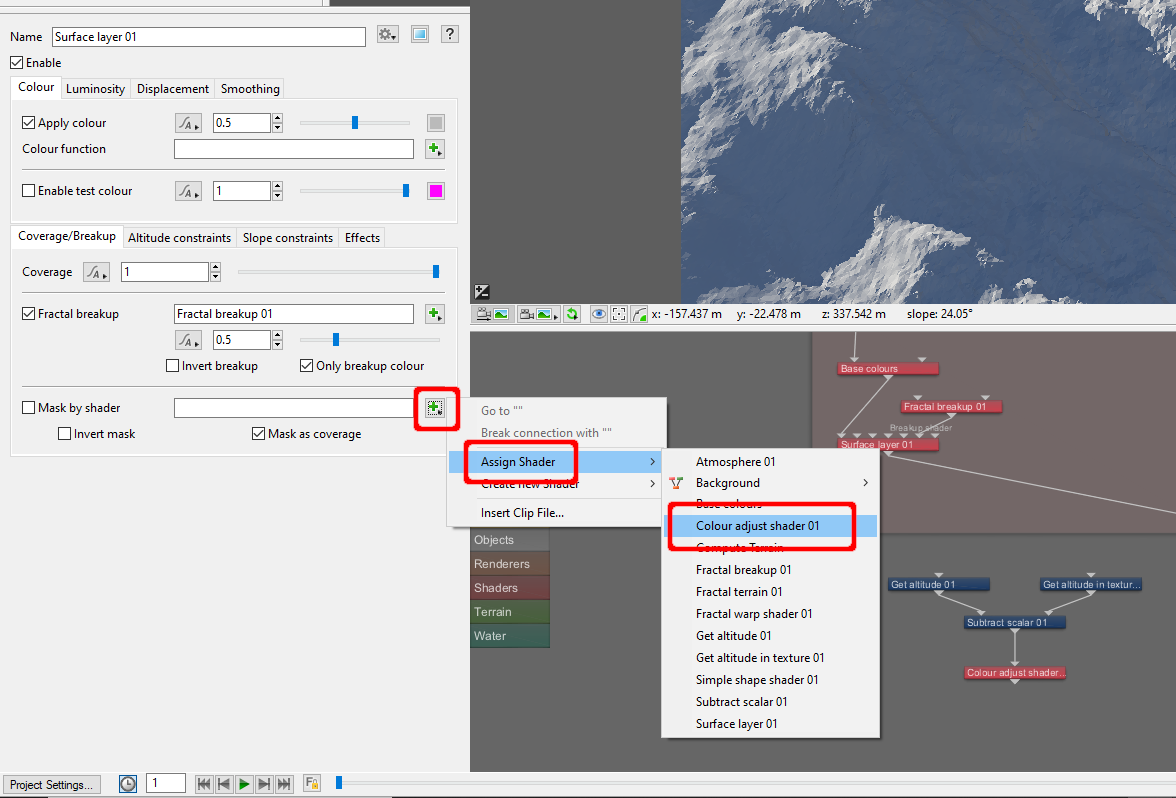Screen dimensions: 1176x798
Task: Click the frame lock icon
Action: click(x=312, y=783)
